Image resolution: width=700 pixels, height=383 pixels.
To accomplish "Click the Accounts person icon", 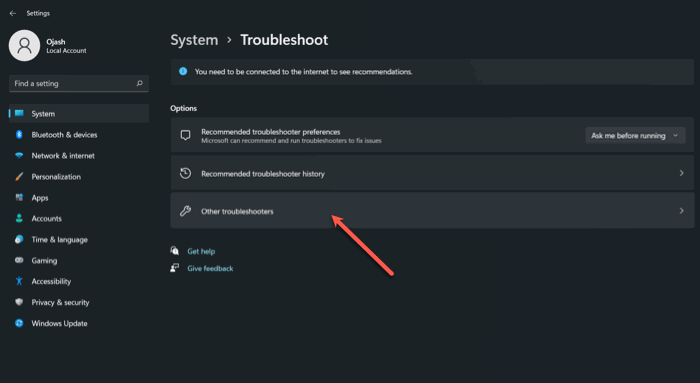I will [x=19, y=218].
